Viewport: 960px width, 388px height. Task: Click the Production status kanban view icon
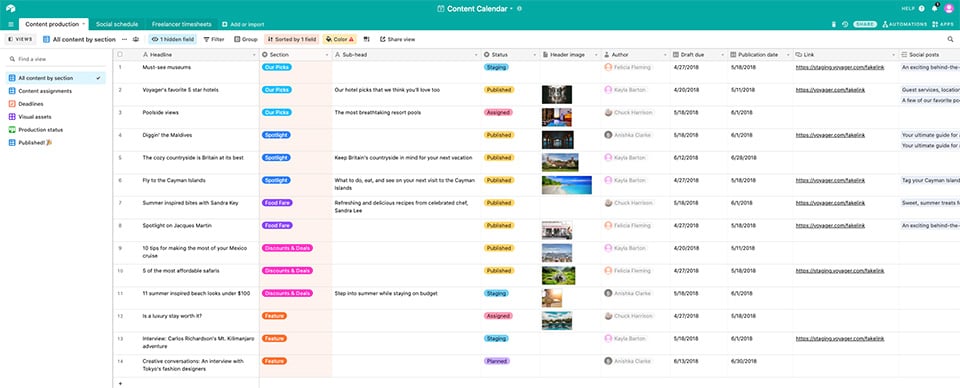[12, 130]
